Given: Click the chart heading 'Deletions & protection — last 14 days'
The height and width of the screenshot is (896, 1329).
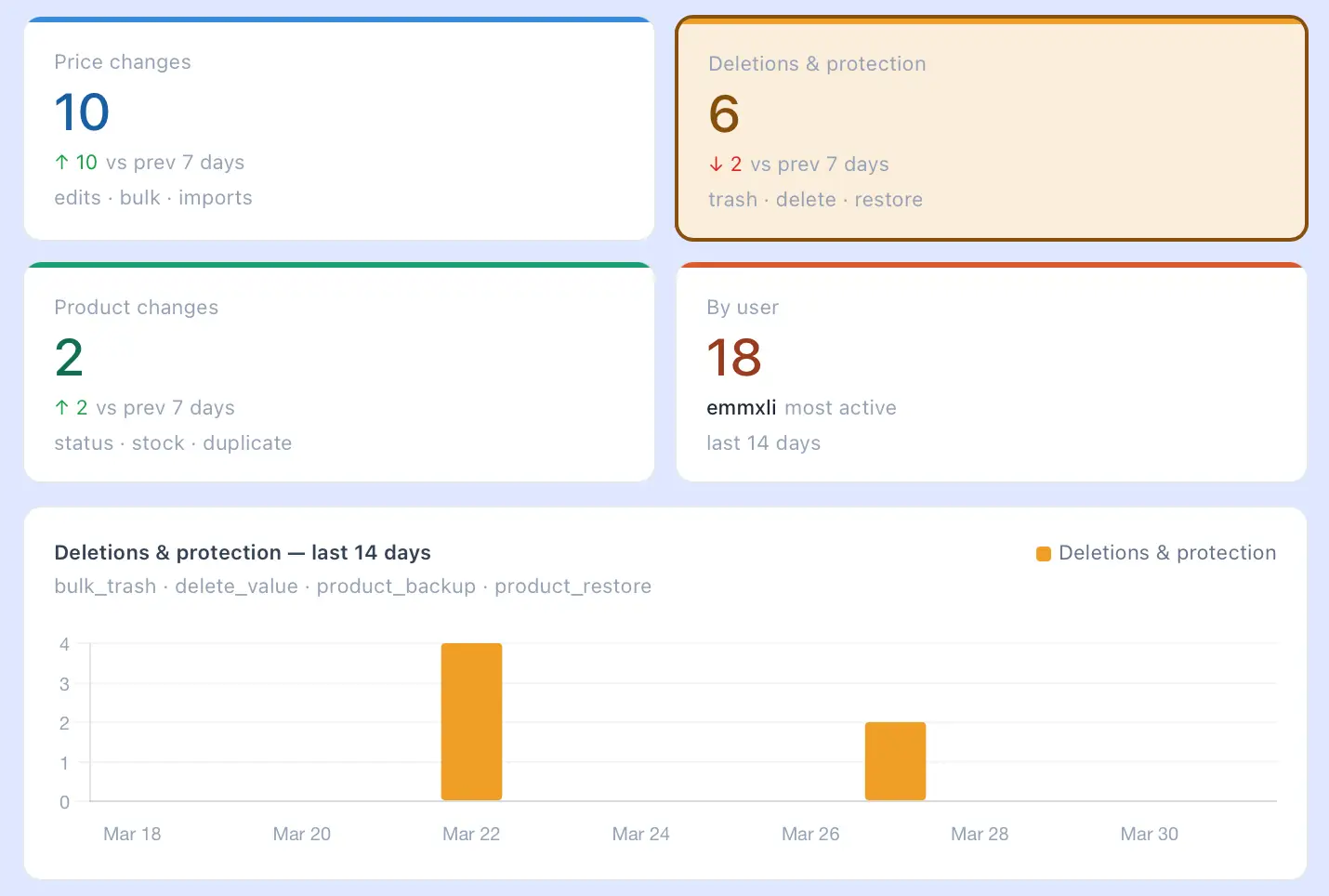Looking at the screenshot, I should [x=243, y=553].
